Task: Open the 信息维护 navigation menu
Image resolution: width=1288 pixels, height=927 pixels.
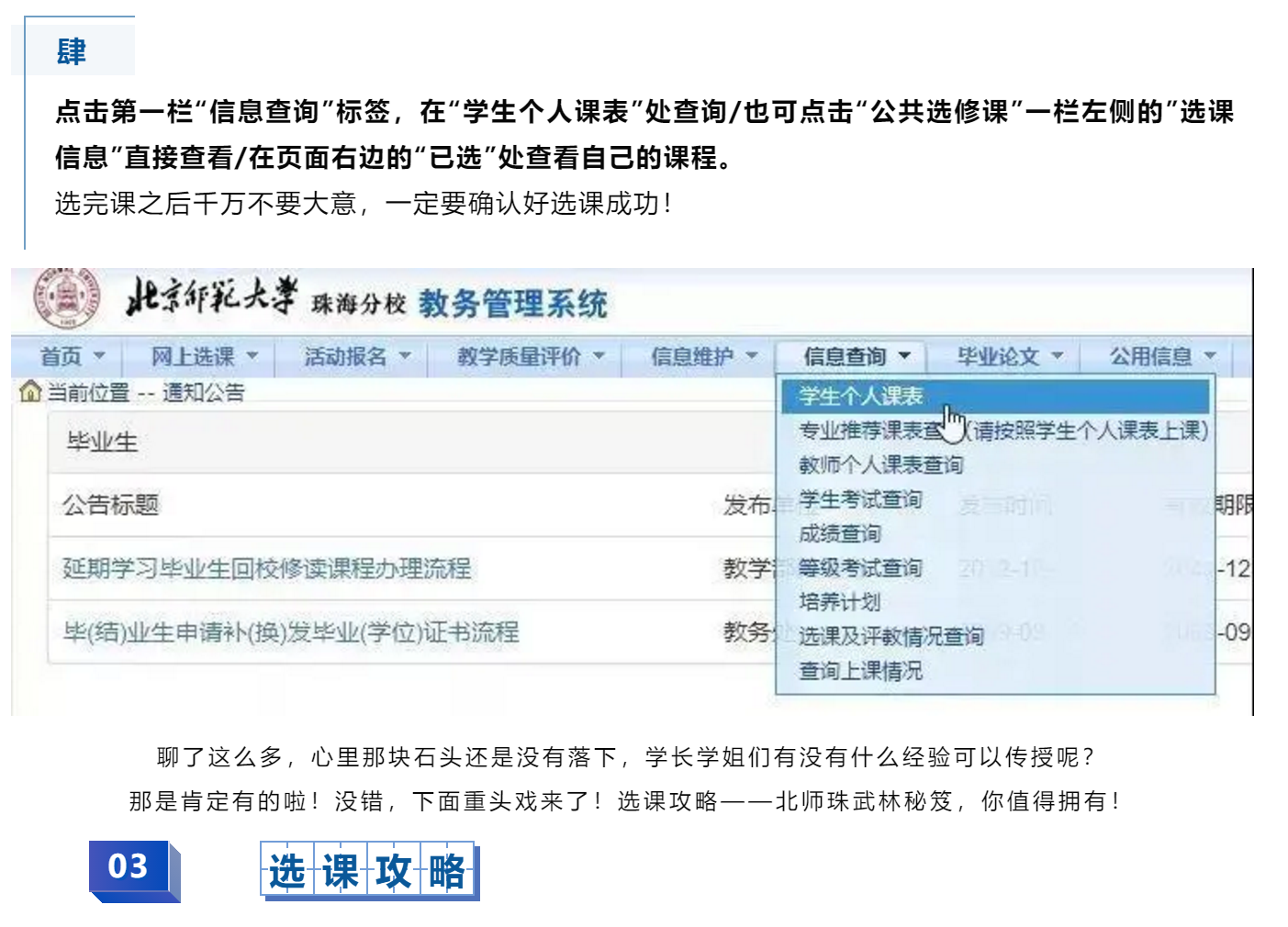Action: [x=703, y=356]
